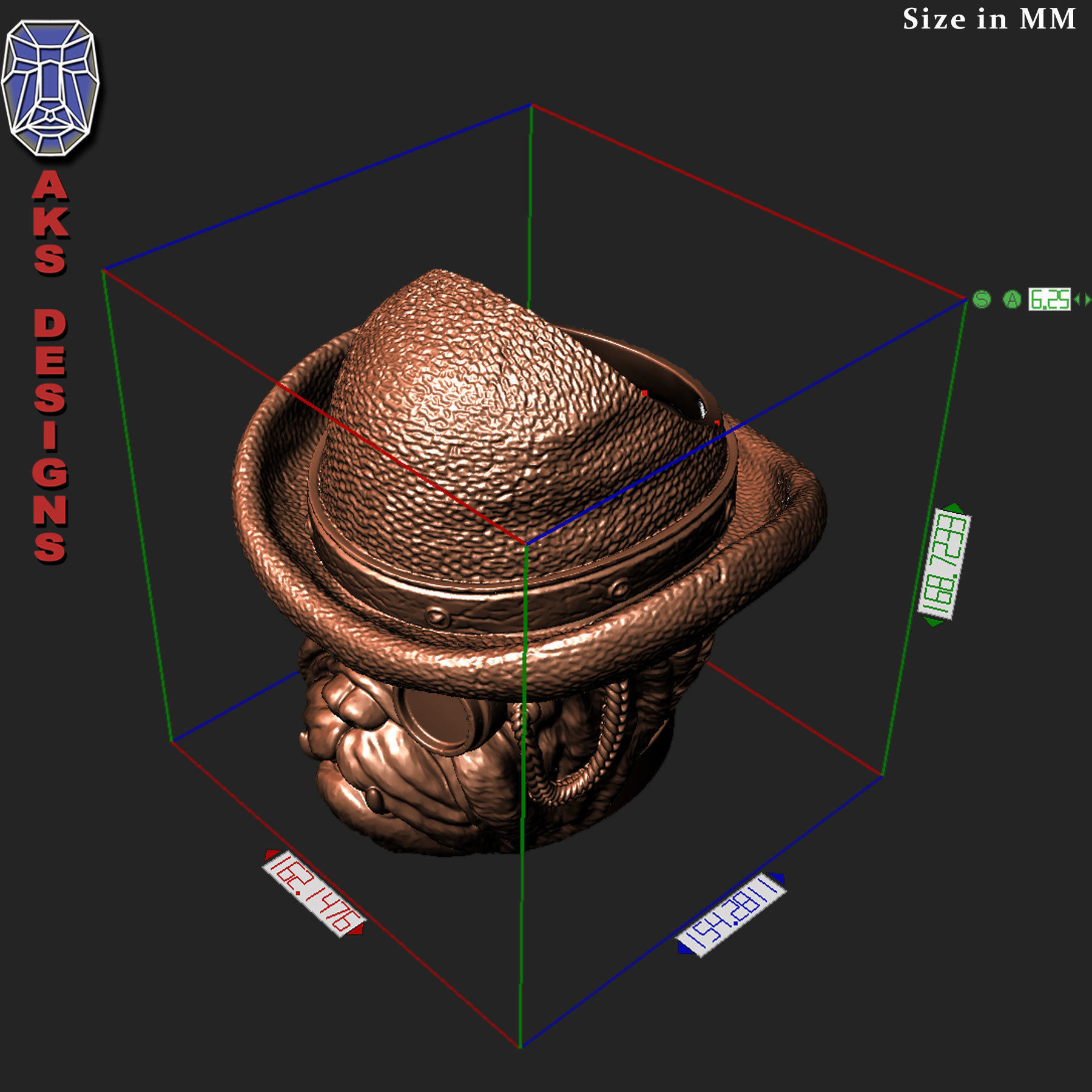Select the blue 154.2811 dimension label
This screenshot has height=1092, width=1092.
731,914
